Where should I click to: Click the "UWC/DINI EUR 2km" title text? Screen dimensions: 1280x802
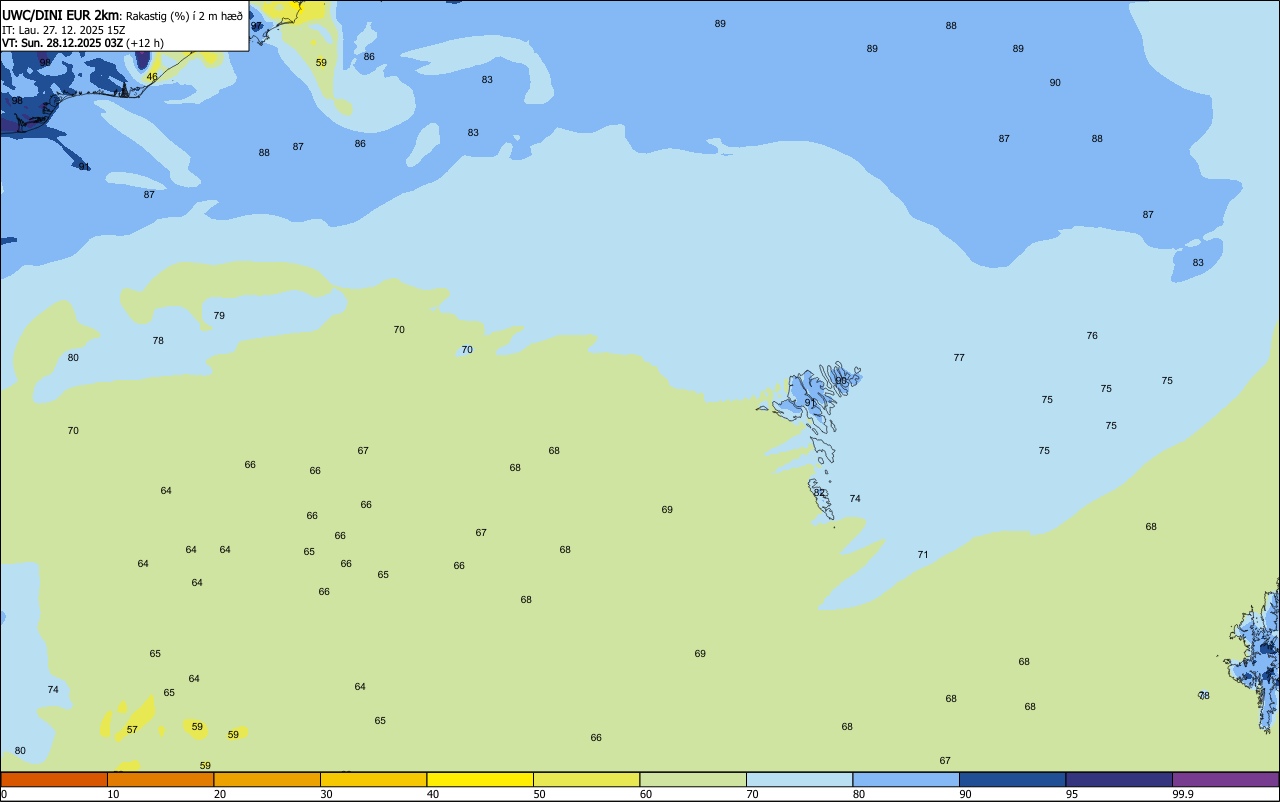pos(61,15)
